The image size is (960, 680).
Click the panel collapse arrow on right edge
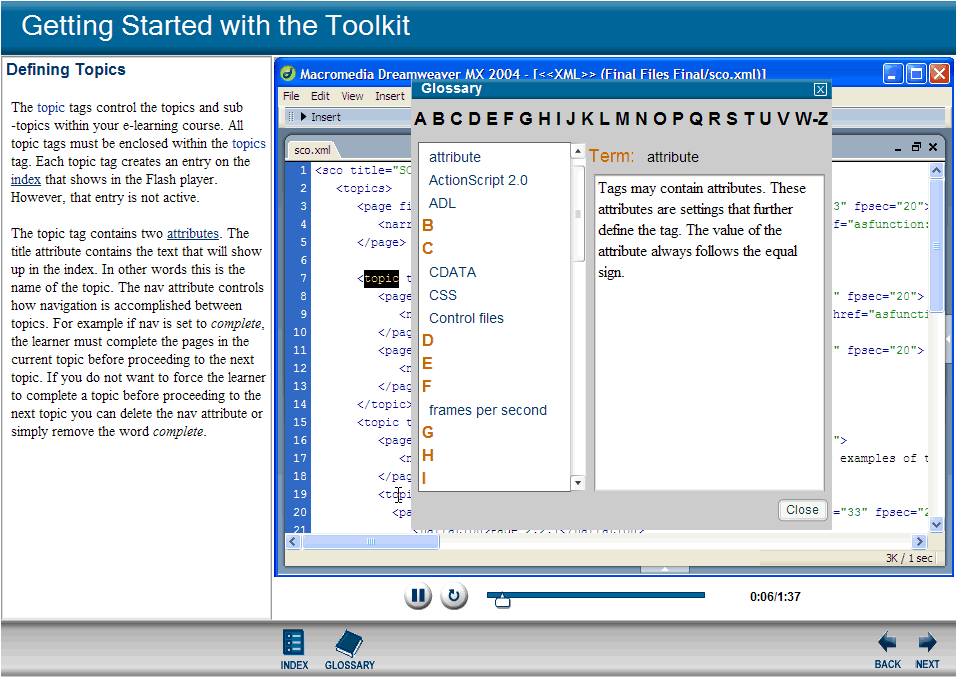(x=948, y=339)
